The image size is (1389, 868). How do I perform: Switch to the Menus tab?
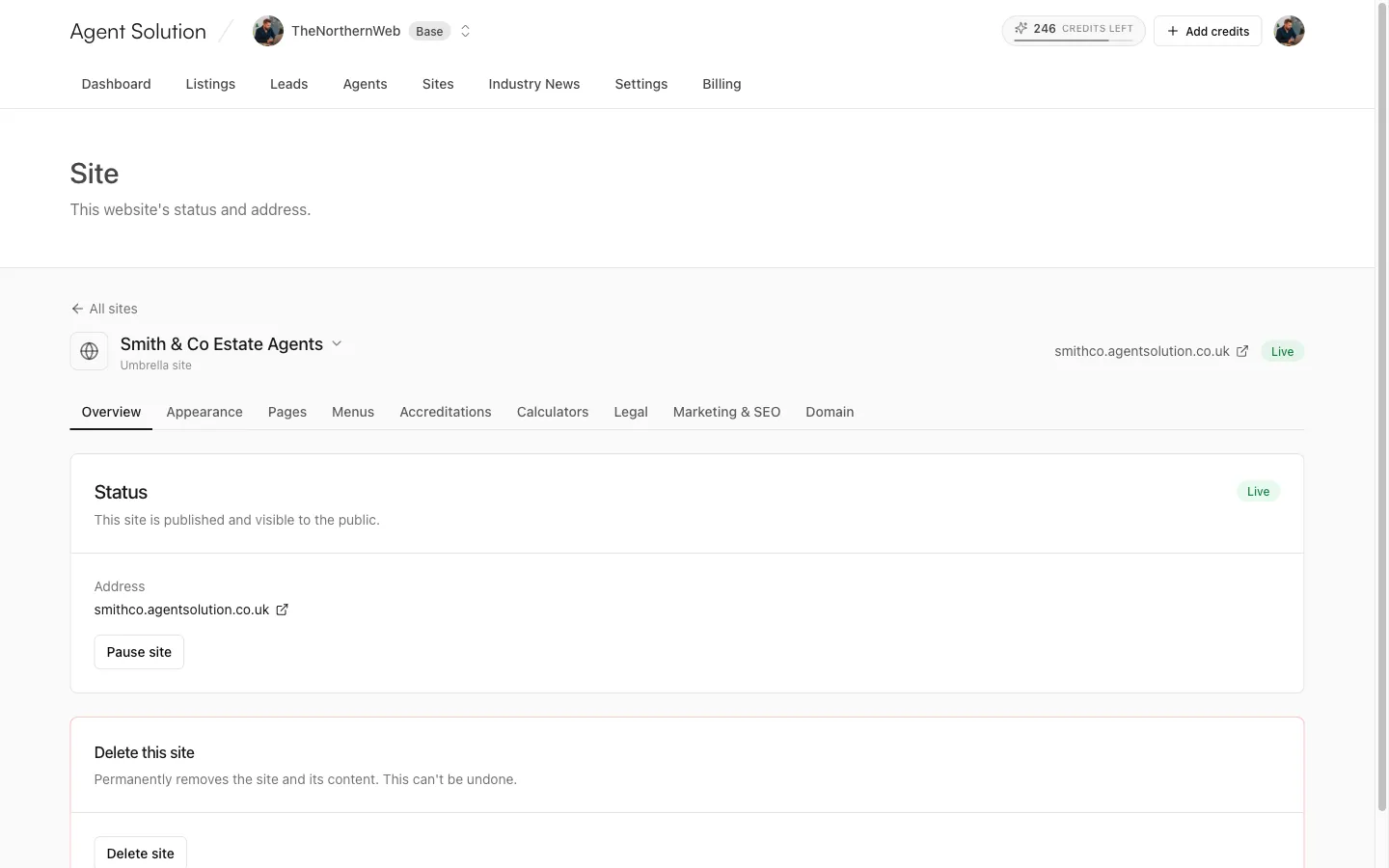pos(353,412)
